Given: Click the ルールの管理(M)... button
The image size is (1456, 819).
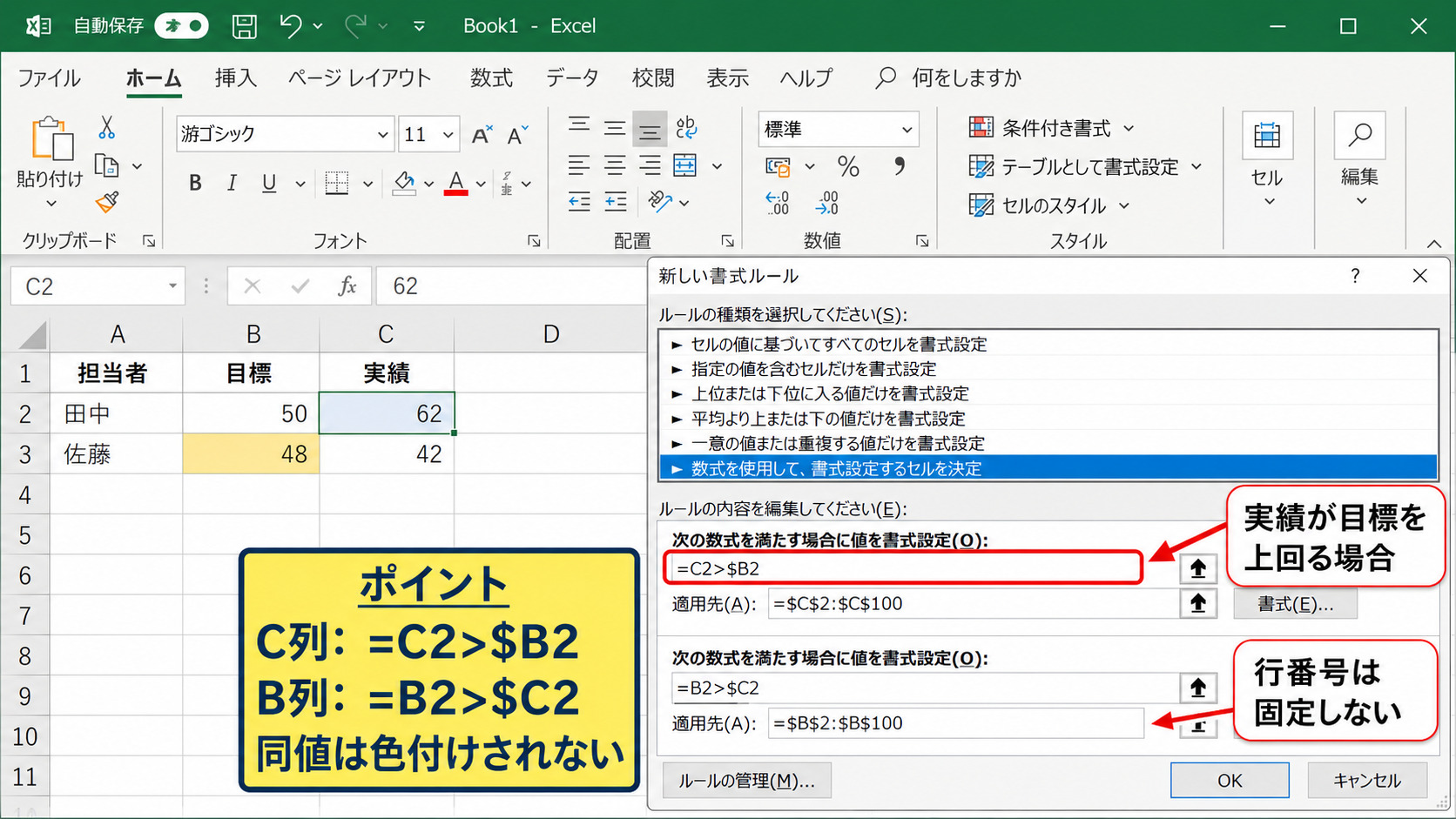Looking at the screenshot, I should click(747, 781).
